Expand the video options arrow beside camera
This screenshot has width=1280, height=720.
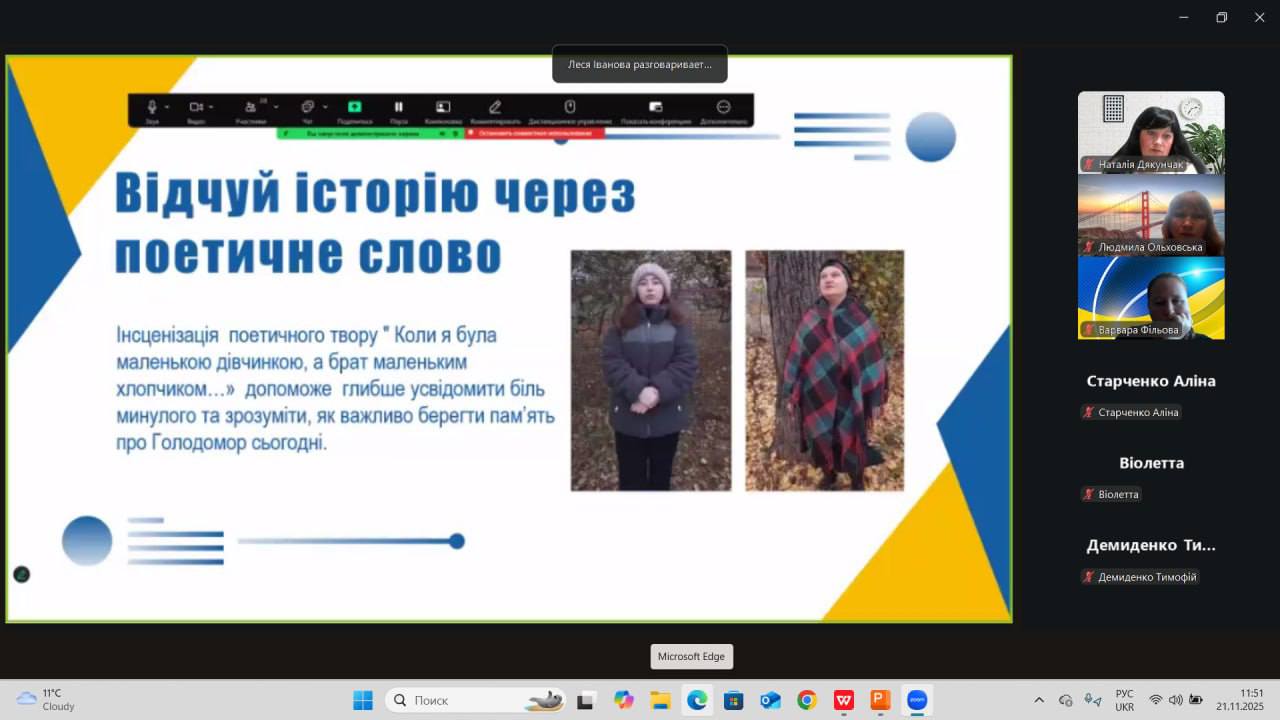pyautogui.click(x=211, y=106)
